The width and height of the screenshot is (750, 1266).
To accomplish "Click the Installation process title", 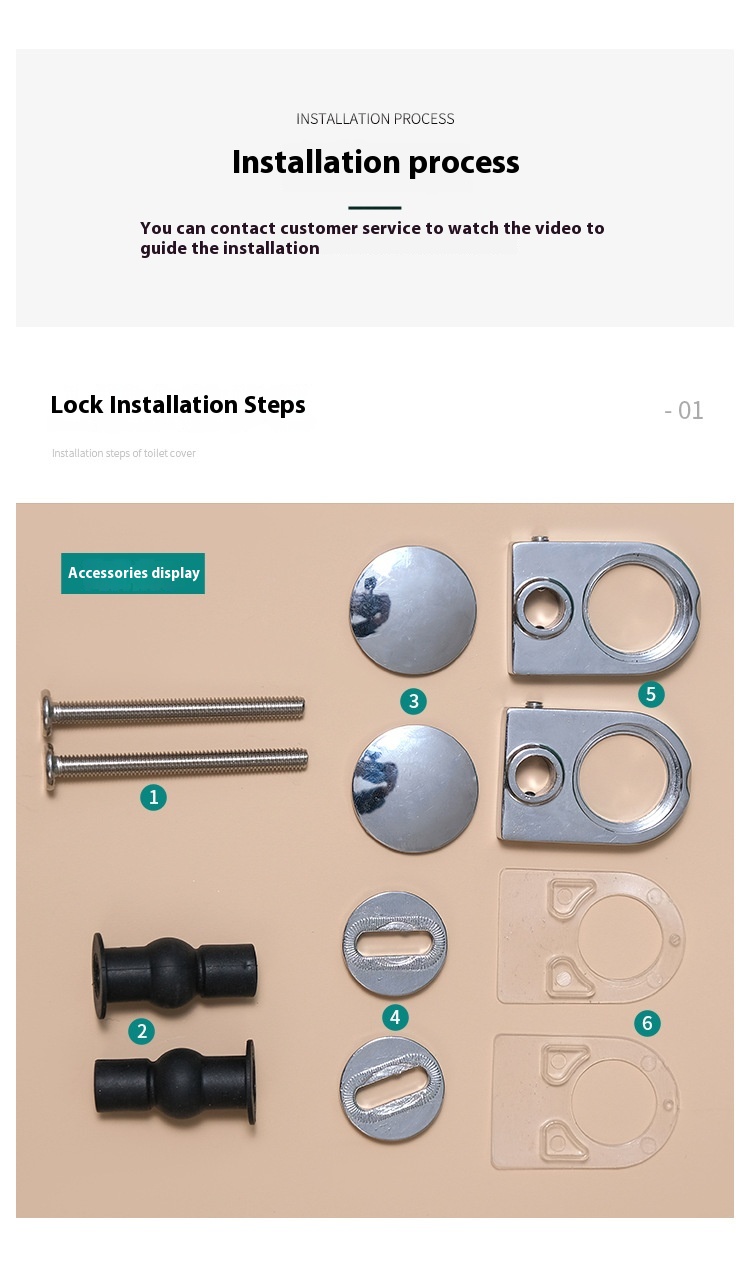I will pos(376,162).
